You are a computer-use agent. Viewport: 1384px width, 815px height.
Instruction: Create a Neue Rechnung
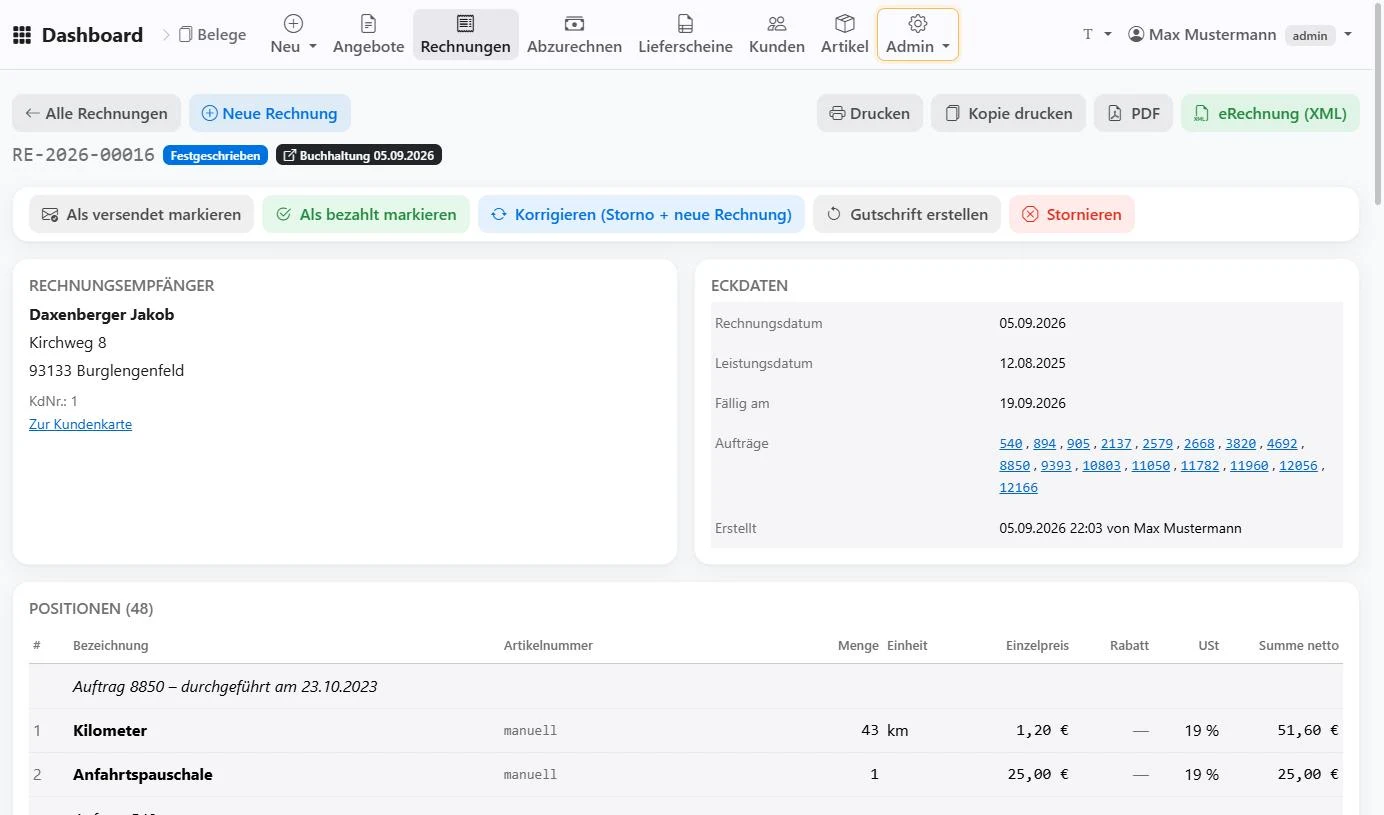tap(270, 113)
